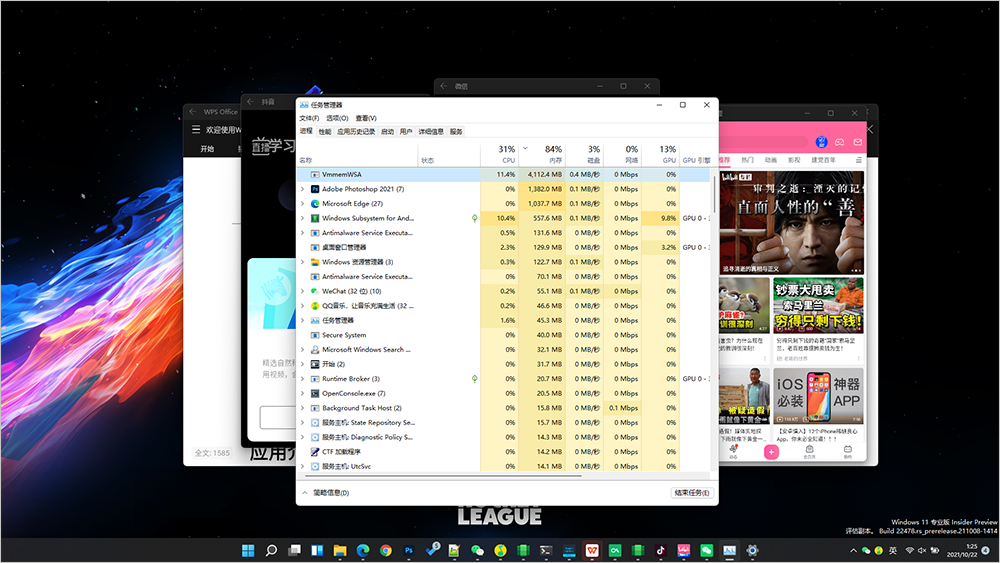Open the 文件 (File) menu
The width and height of the screenshot is (1000, 563).
[308, 118]
